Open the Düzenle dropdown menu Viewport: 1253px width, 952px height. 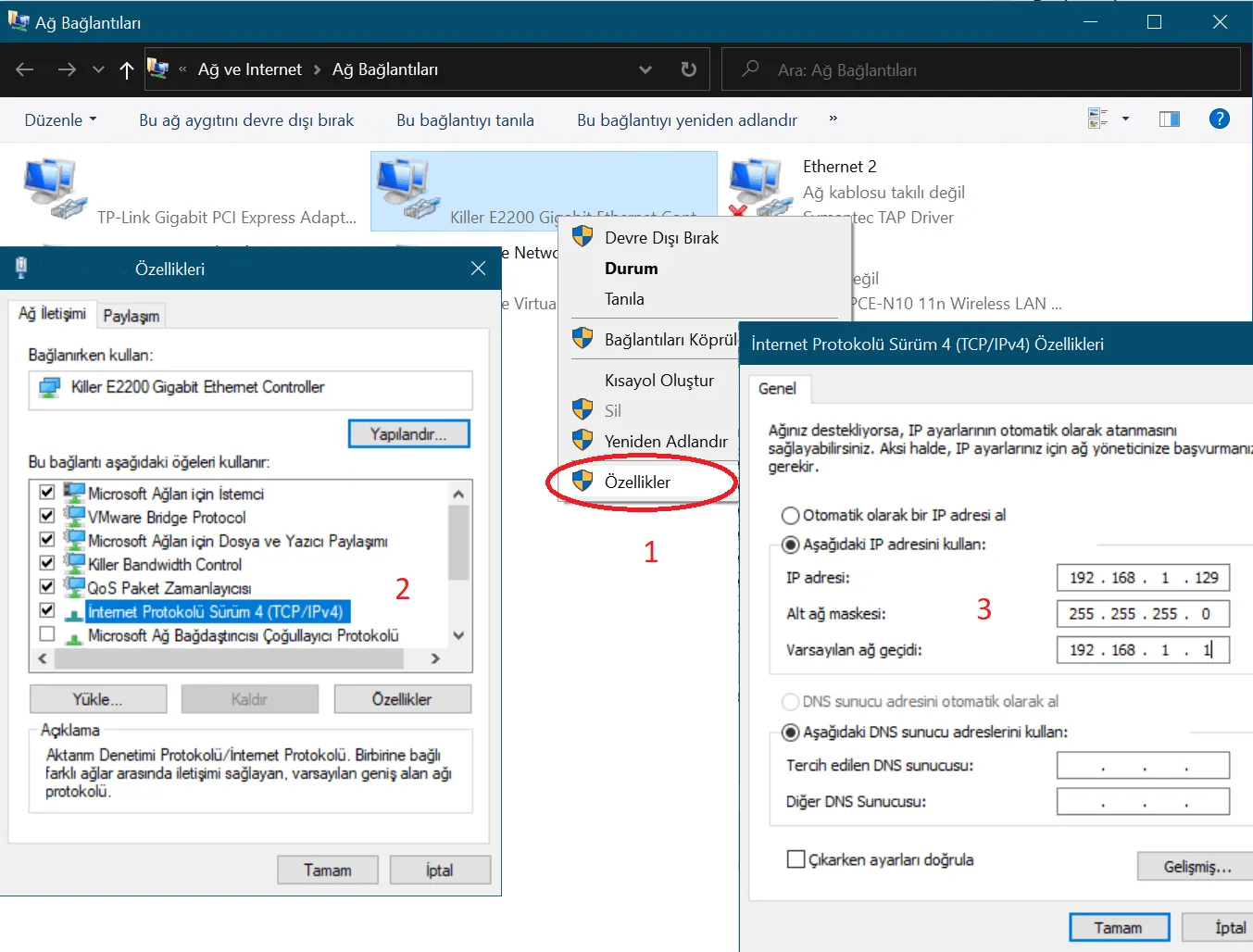tap(60, 120)
